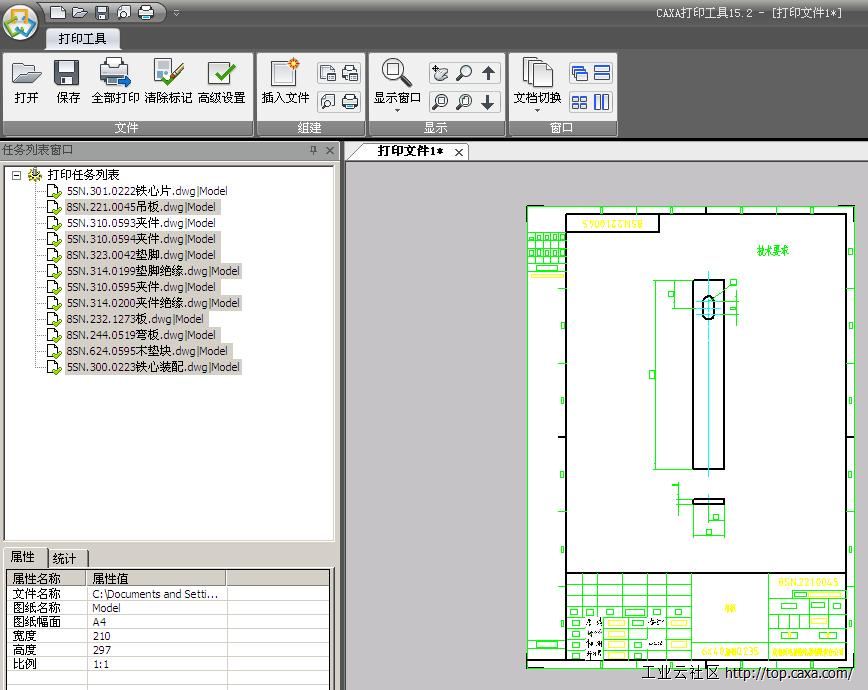Select the pan hand tool in 显示 group
The height and width of the screenshot is (690, 868).
(440, 73)
